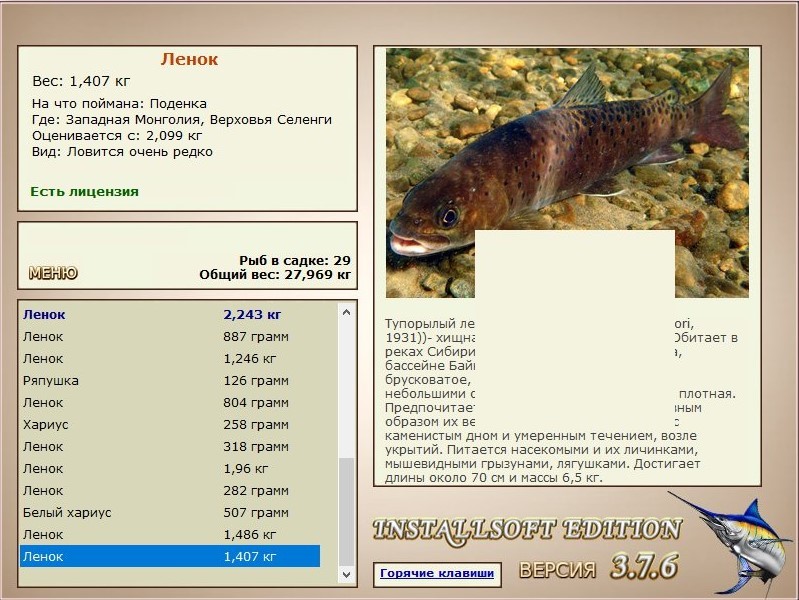
Task: Select the Белый хариус 507 грамм row
Action: [170, 512]
